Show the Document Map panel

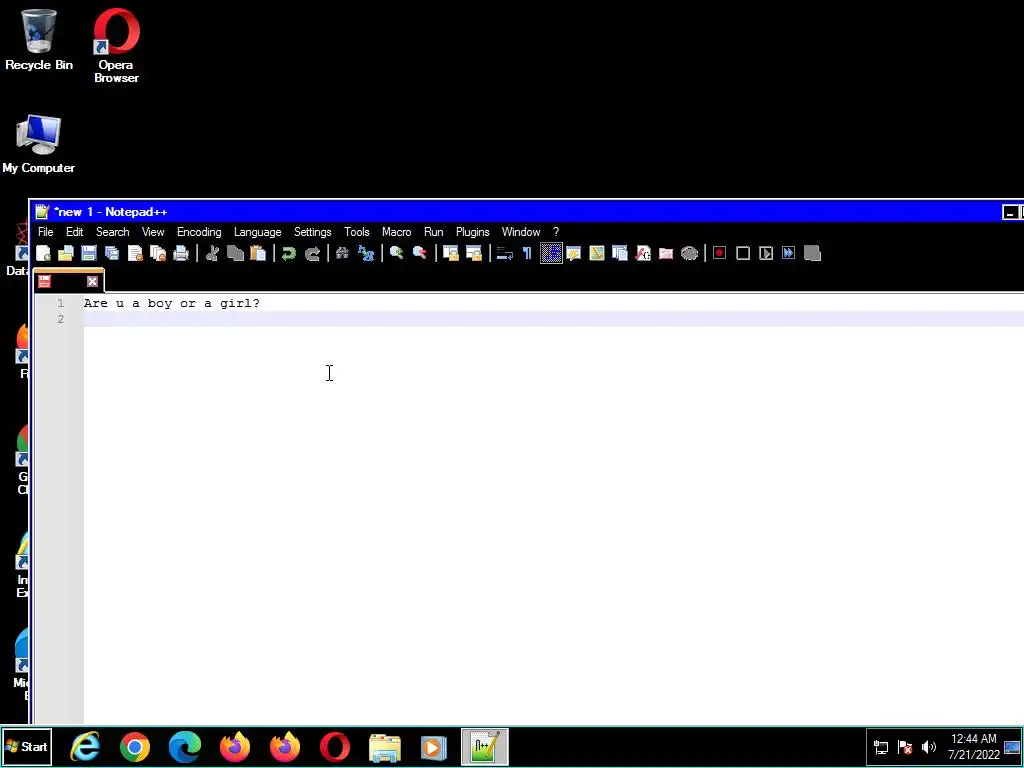597,253
